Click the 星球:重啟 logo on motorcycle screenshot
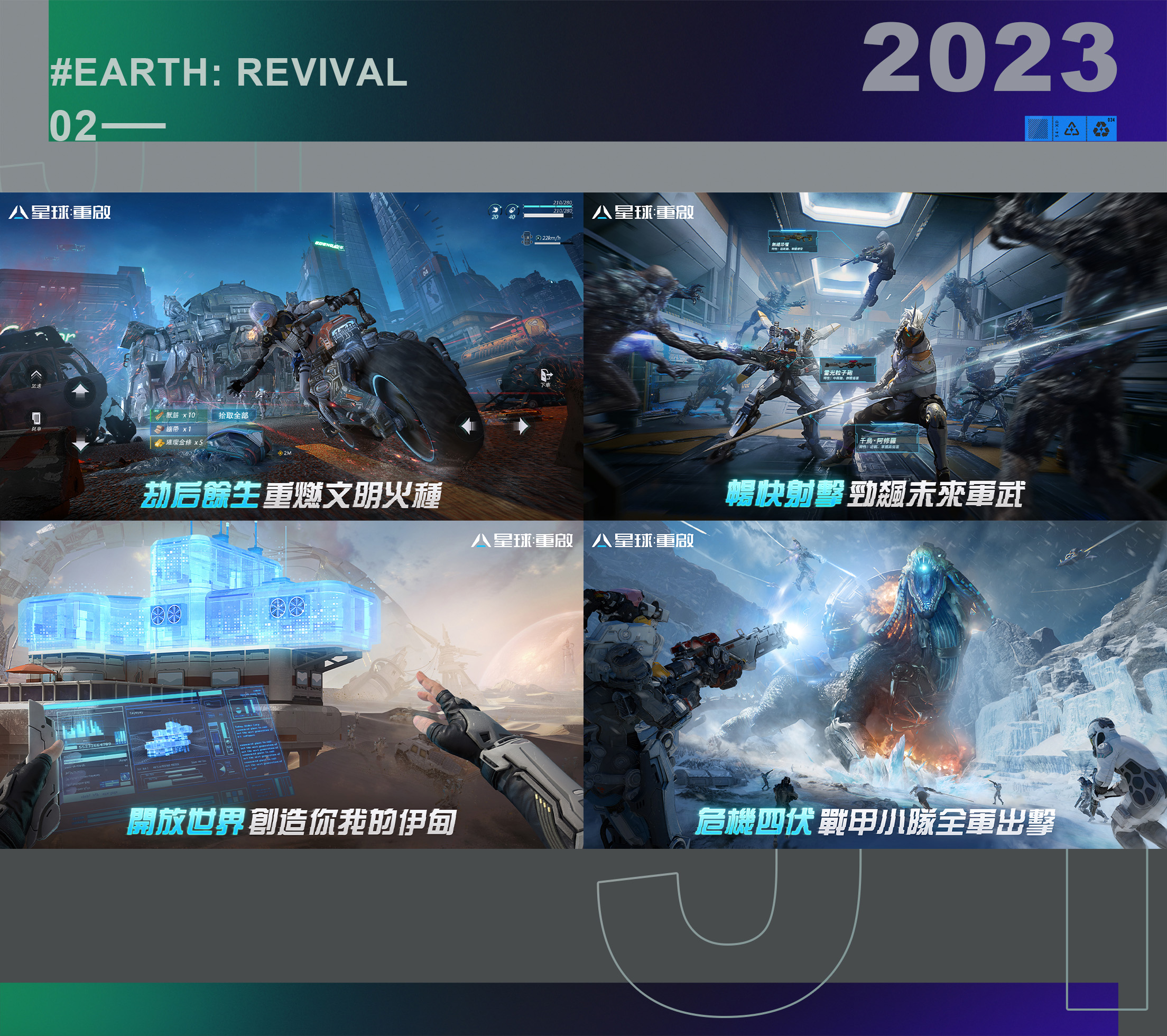Image resolution: width=1167 pixels, height=1036 pixels. (x=60, y=212)
